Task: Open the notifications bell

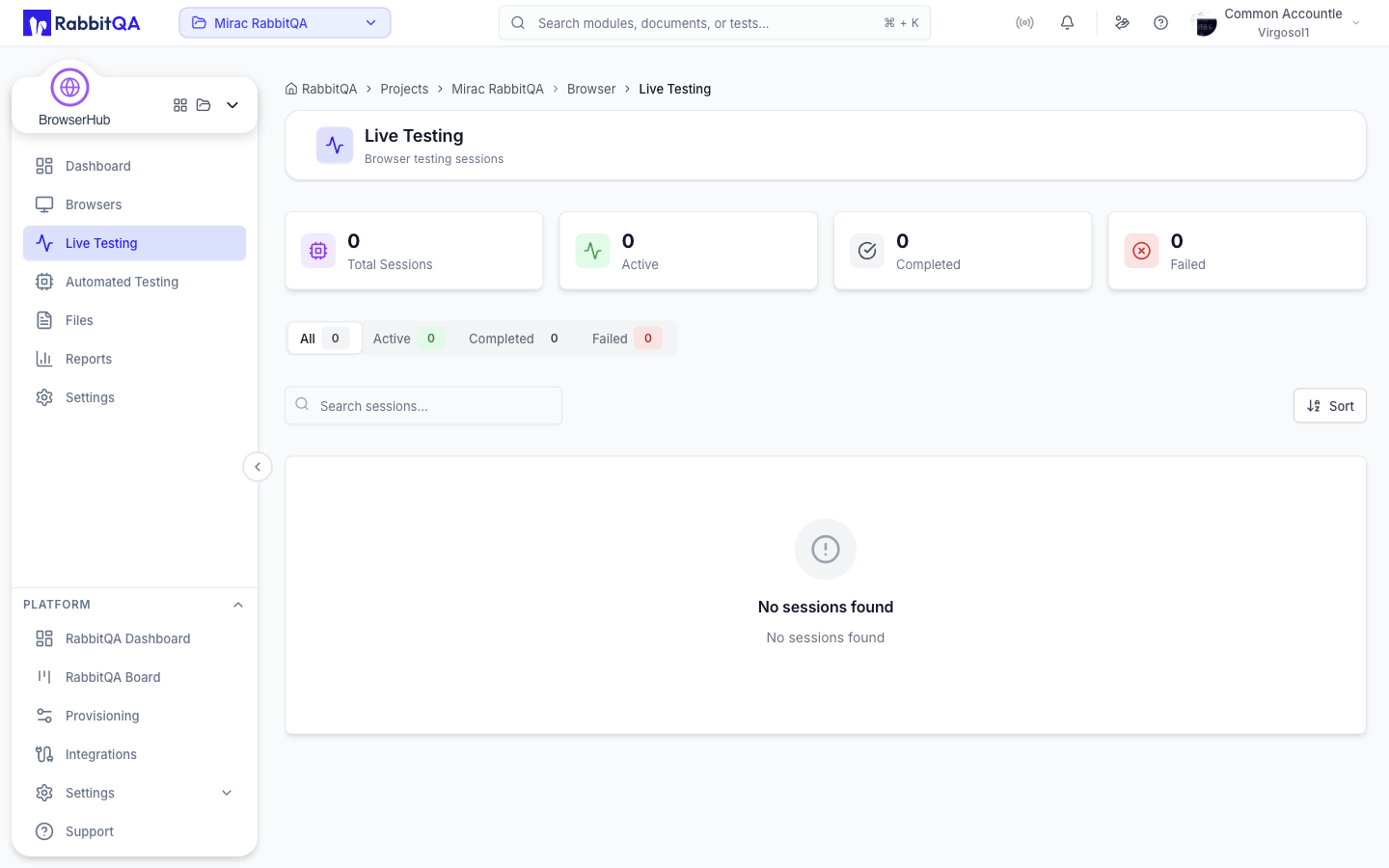Action: 1067,23
